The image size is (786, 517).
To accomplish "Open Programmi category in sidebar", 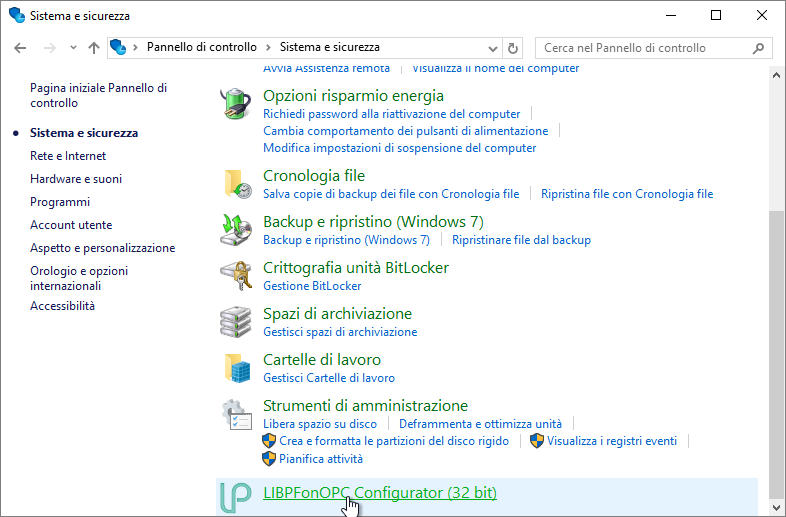I will pos(60,202).
